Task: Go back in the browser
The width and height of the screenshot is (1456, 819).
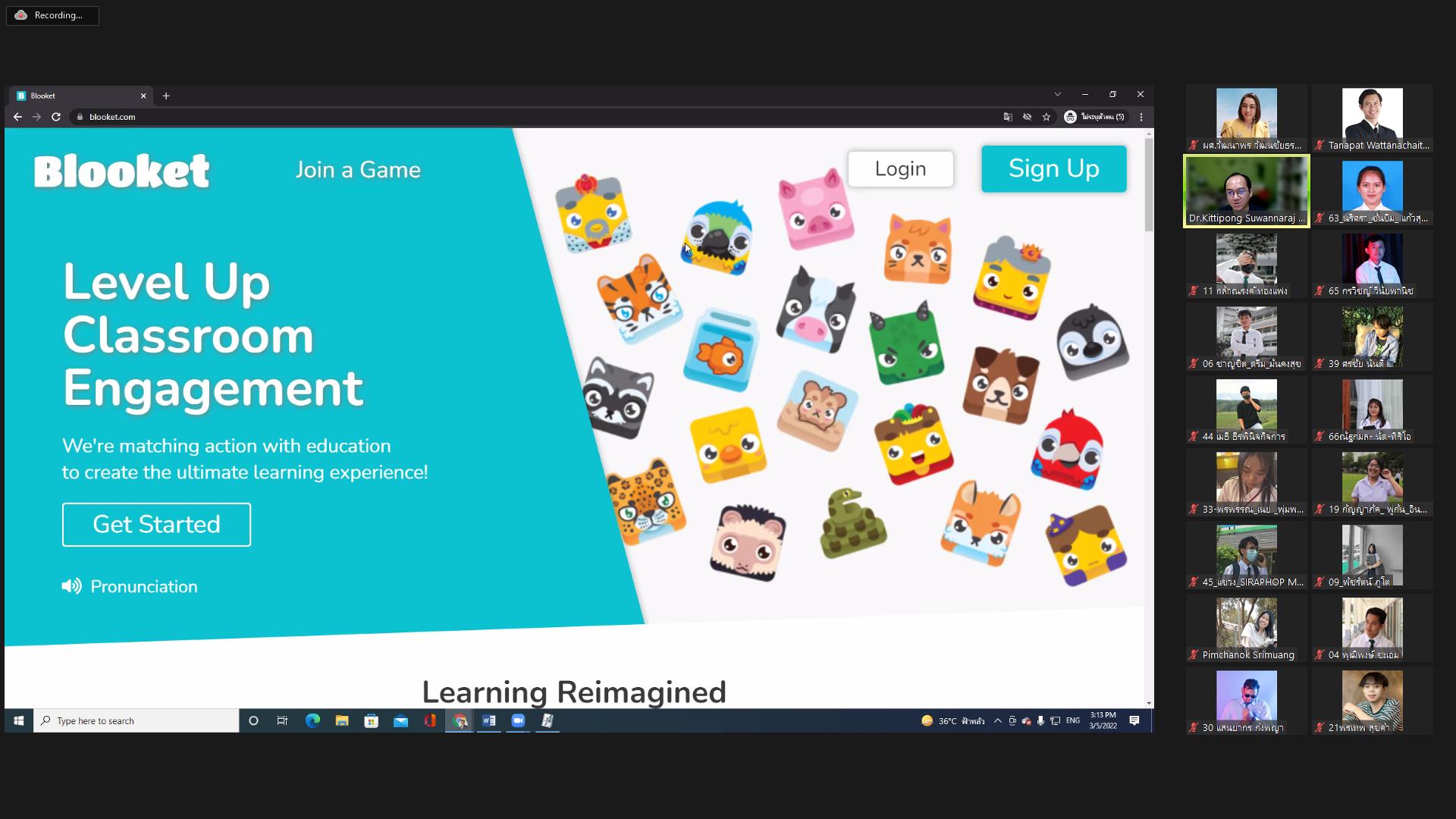Action: [x=17, y=117]
